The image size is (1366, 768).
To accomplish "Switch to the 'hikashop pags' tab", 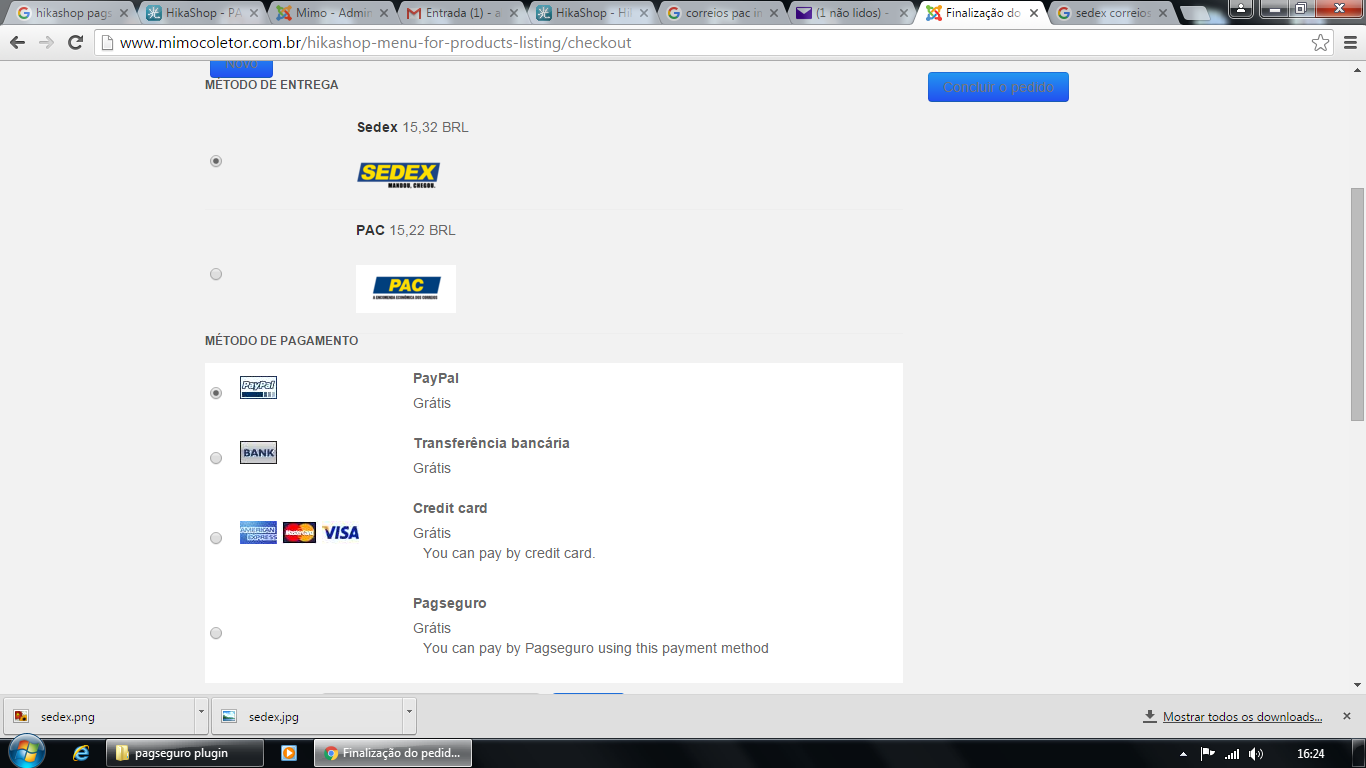I will coord(72,14).
